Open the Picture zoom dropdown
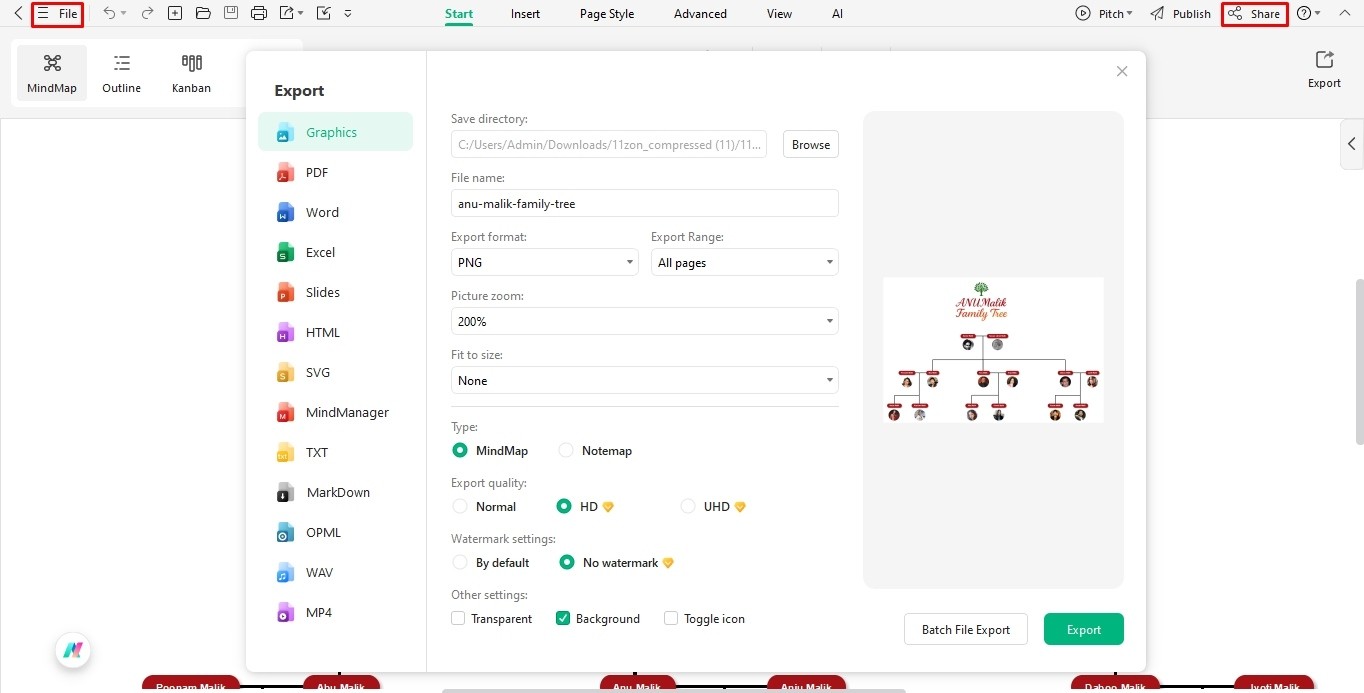 pyautogui.click(x=643, y=321)
